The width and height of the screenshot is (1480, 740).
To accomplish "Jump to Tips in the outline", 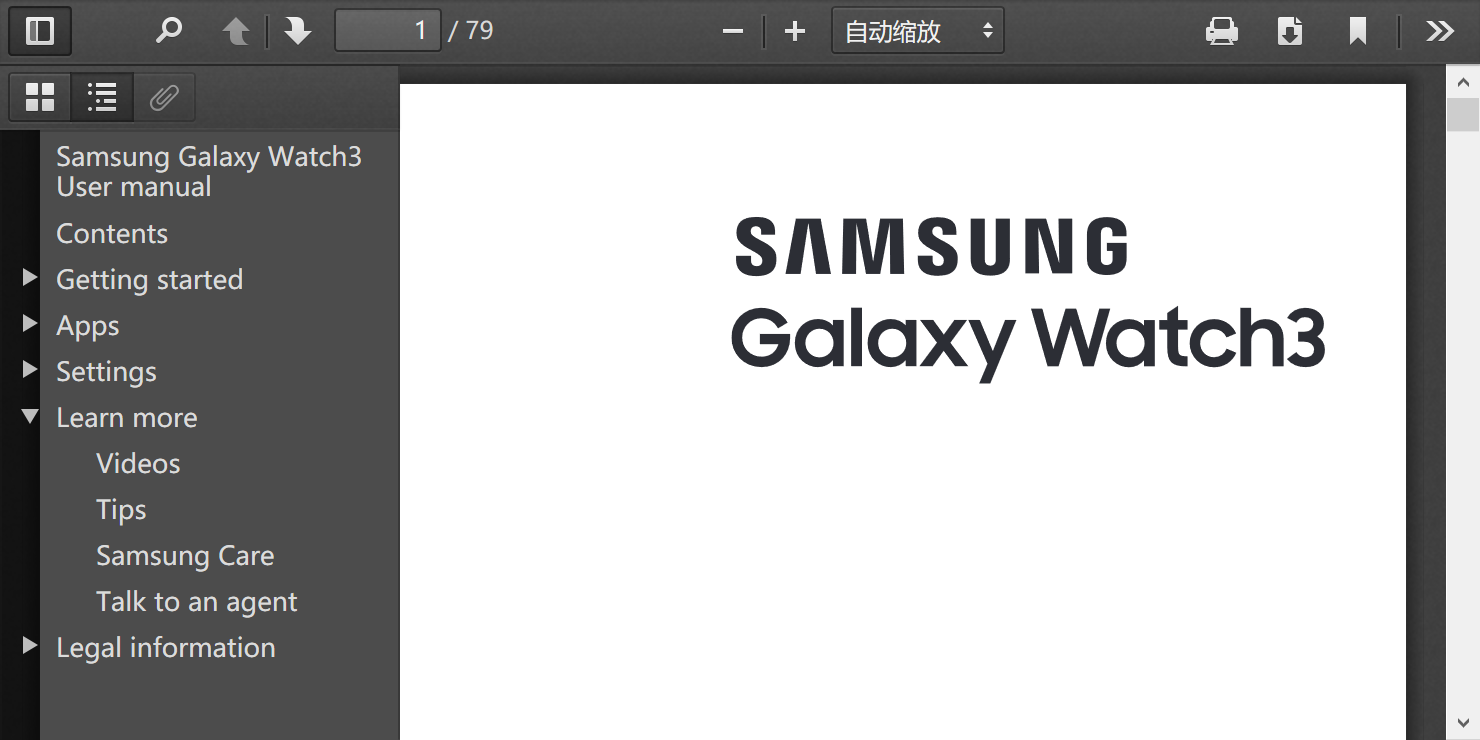I will click(x=121, y=509).
